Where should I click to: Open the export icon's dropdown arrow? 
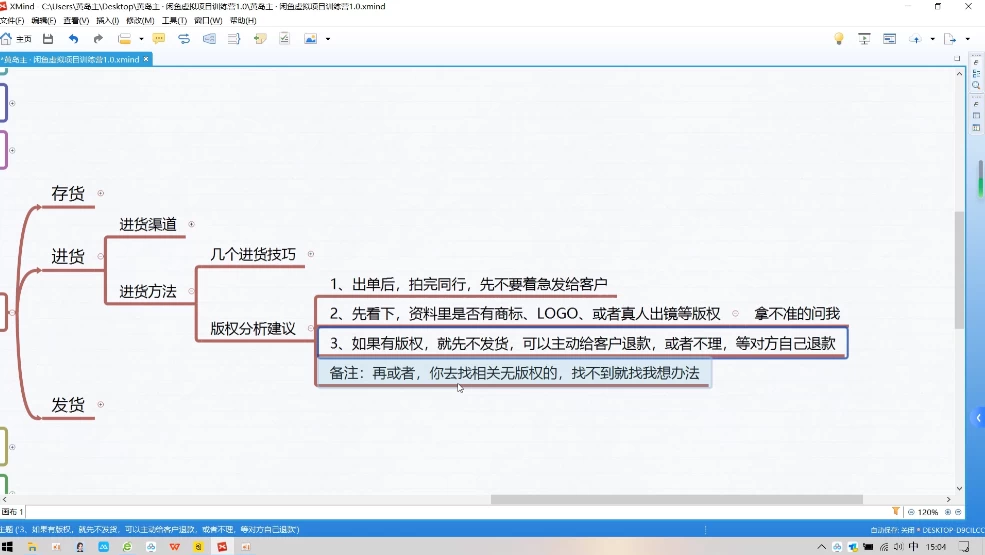(x=968, y=39)
